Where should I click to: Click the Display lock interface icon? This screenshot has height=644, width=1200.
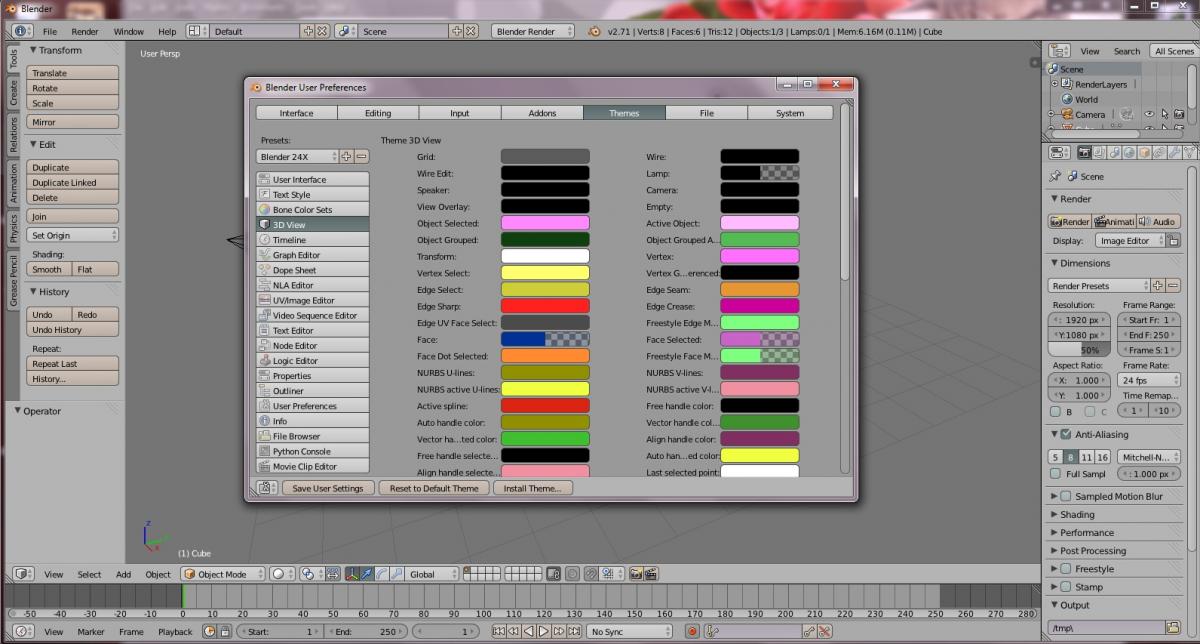(x=1175, y=241)
